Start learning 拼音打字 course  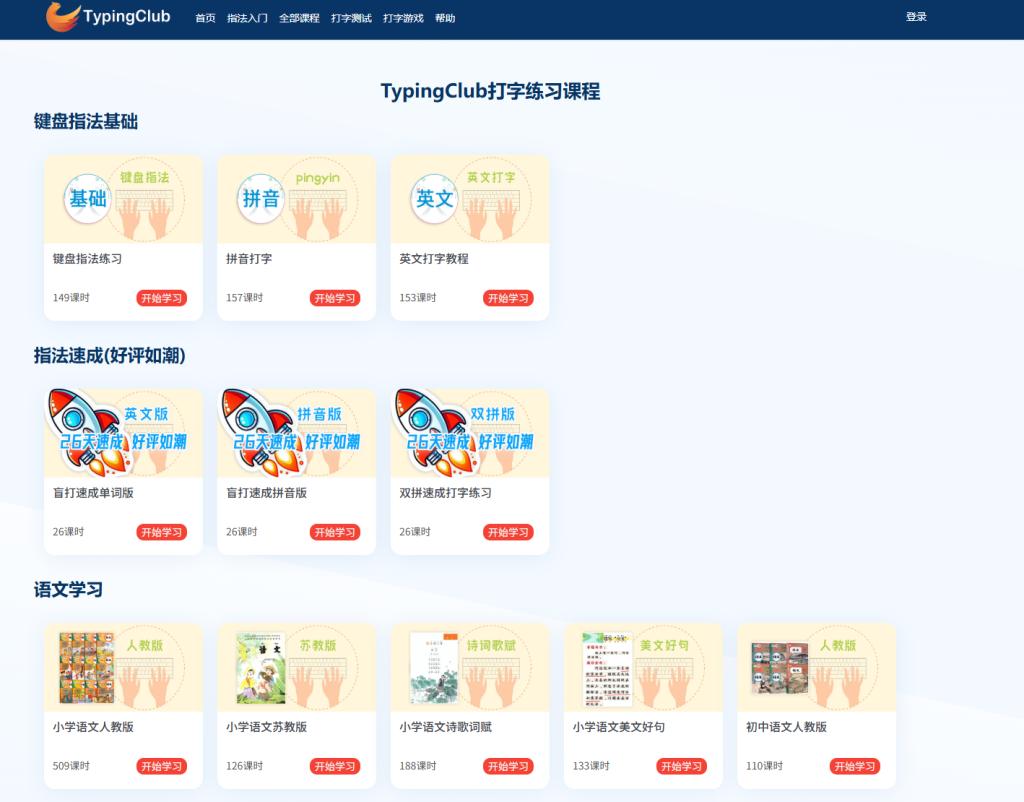[x=334, y=298]
